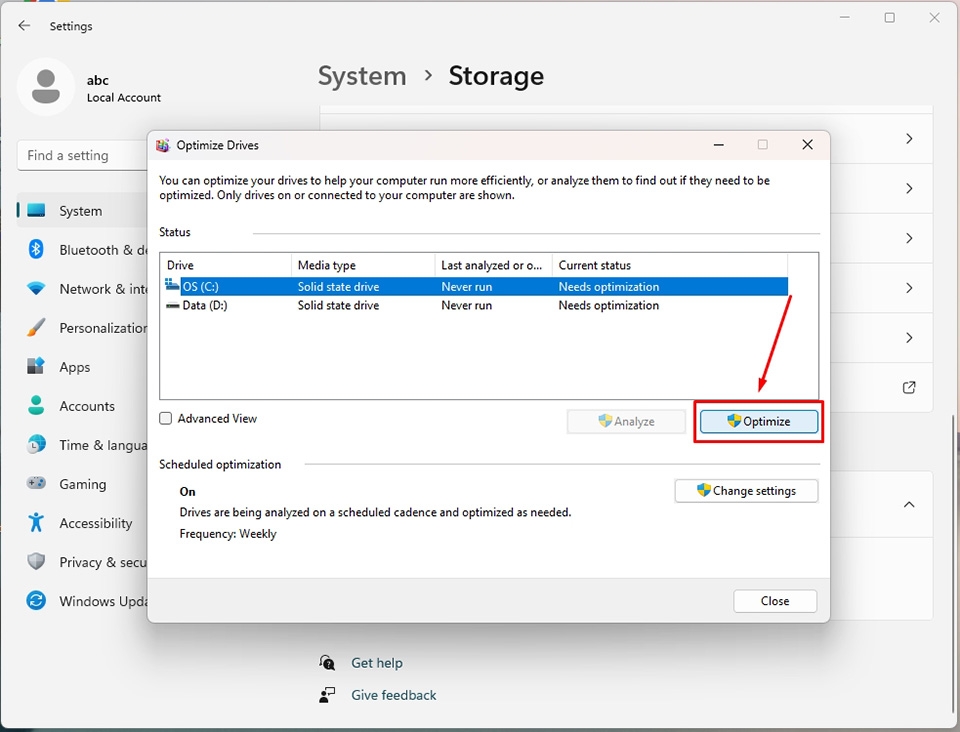The image size is (960, 732).
Task: Select the OS (C:) drive row
Action: (x=476, y=286)
